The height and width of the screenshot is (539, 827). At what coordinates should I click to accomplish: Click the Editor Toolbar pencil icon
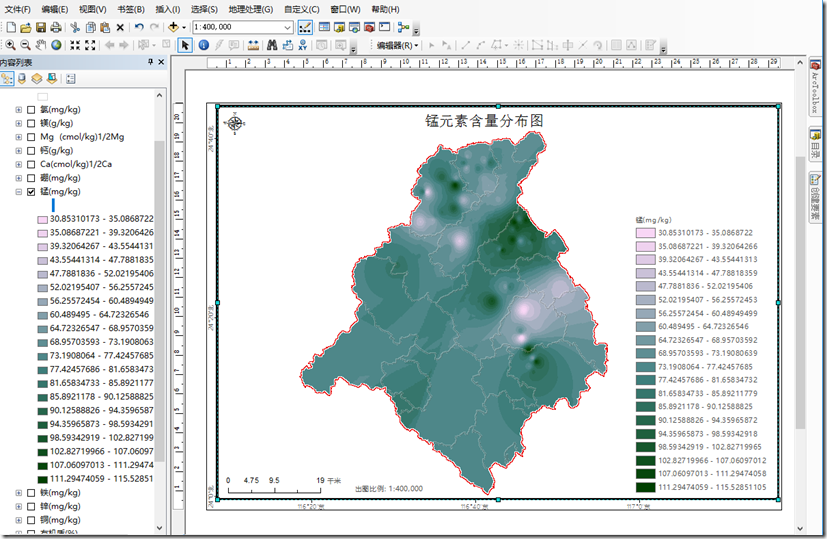point(305,27)
